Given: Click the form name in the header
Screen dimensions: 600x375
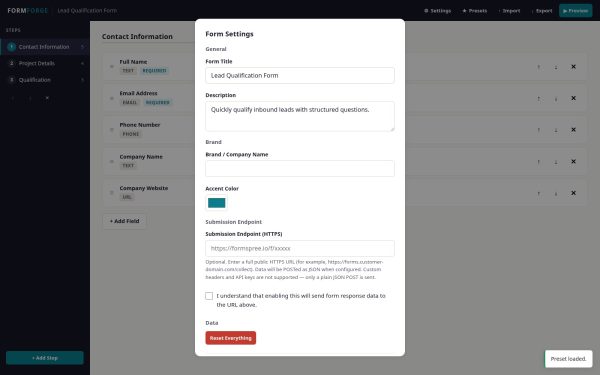Looking at the screenshot, I should pos(87,11).
